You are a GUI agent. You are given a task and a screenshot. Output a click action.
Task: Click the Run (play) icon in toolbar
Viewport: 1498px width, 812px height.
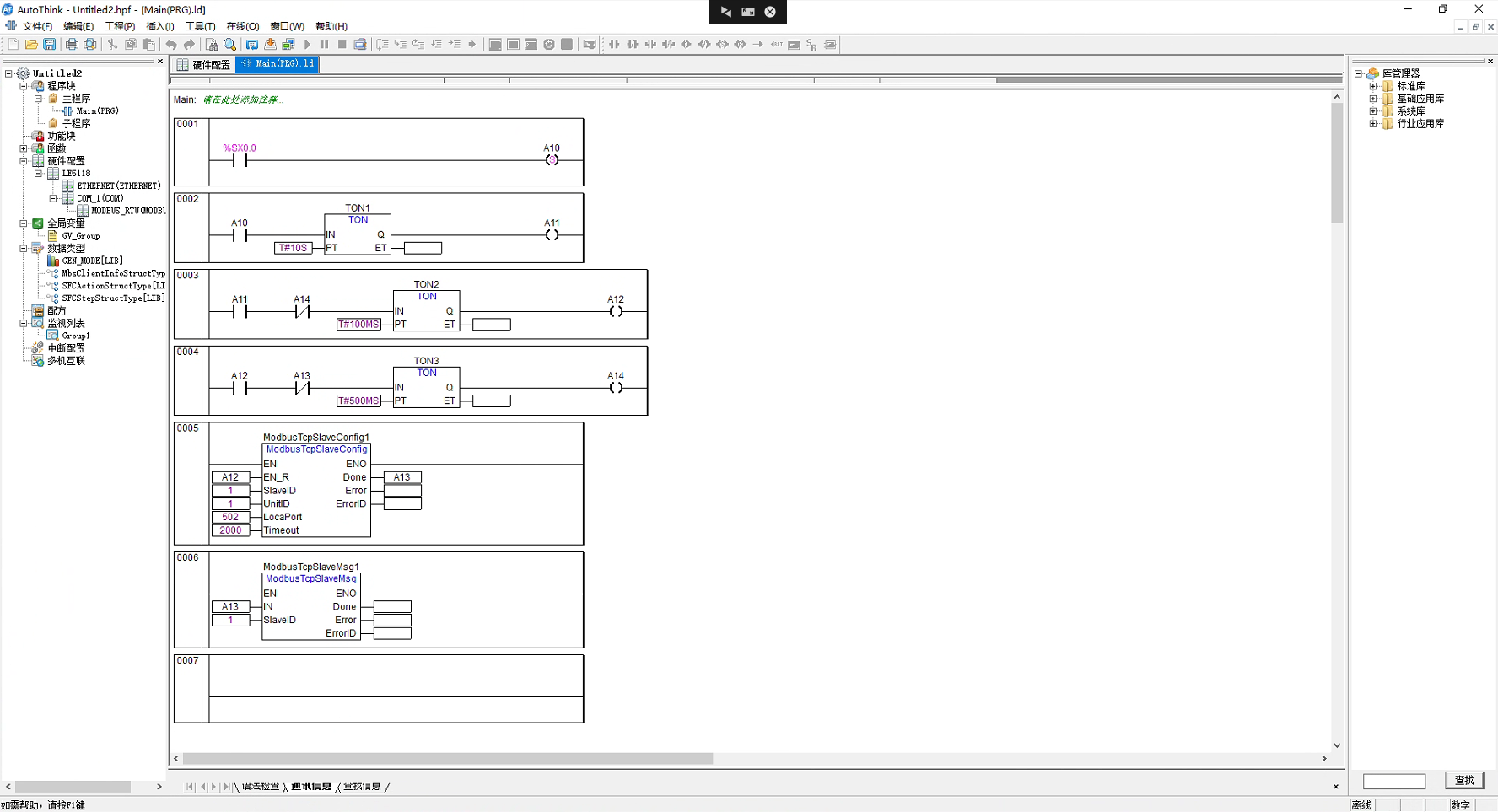click(x=307, y=45)
